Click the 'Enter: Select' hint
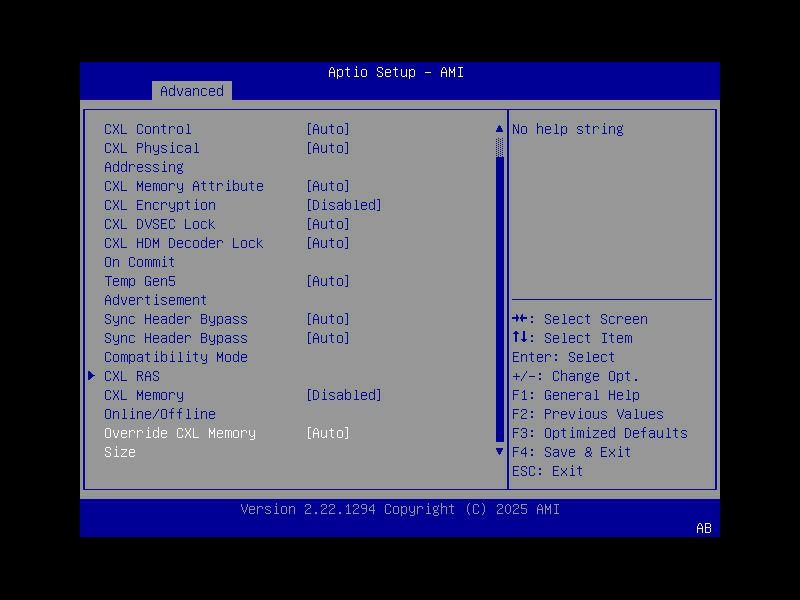The width and height of the screenshot is (800, 600). click(564, 357)
